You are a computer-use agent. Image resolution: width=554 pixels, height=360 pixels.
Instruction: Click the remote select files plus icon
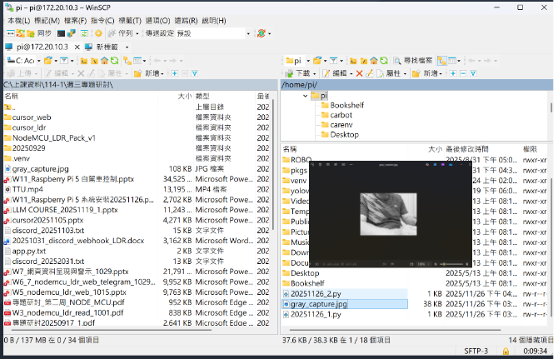click(x=453, y=73)
